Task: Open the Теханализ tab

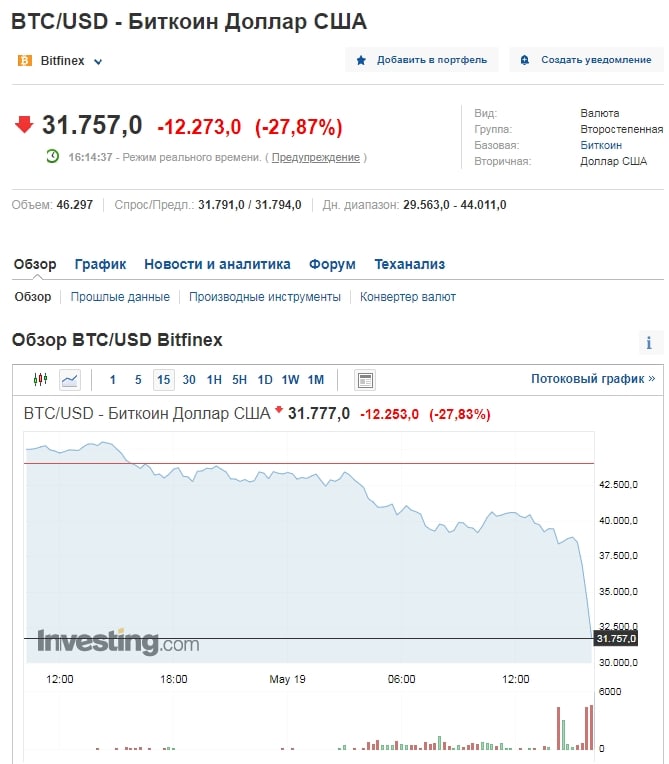Action: [x=410, y=264]
